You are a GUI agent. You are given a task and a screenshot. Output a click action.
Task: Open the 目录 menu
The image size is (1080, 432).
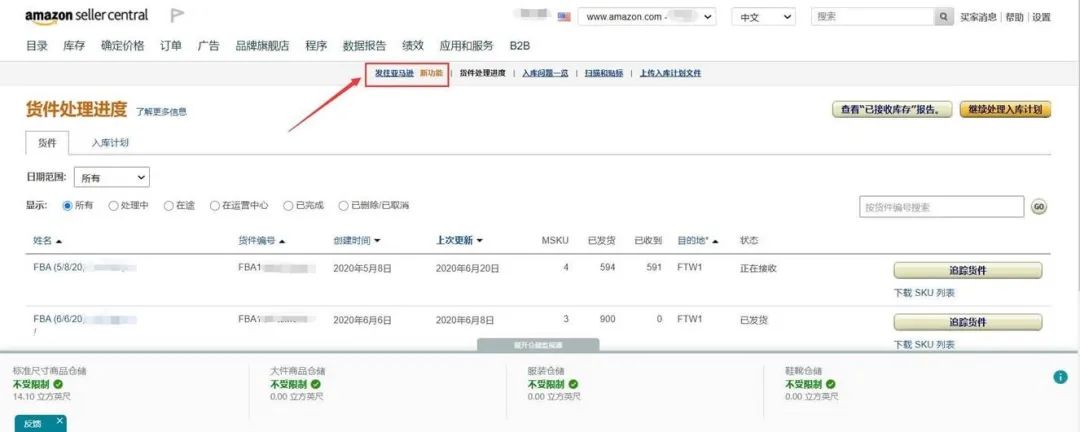37,46
